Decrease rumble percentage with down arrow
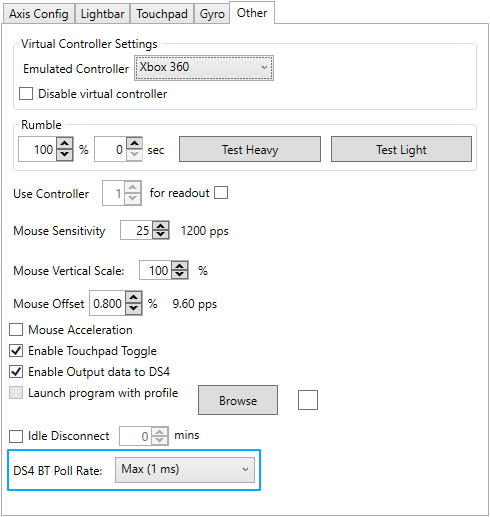The height and width of the screenshot is (517, 490). 65,155
